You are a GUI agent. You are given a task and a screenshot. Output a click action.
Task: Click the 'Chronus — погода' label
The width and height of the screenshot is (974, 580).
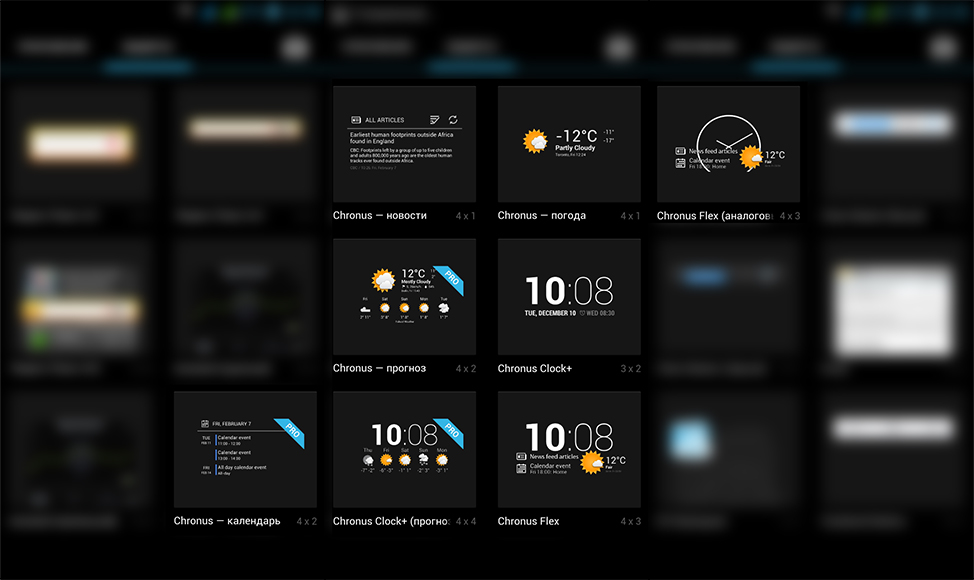542,215
